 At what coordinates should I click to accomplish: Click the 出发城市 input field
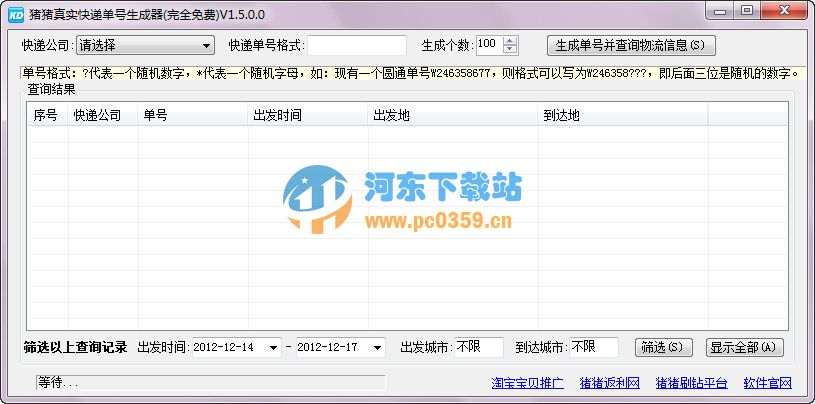click(479, 347)
